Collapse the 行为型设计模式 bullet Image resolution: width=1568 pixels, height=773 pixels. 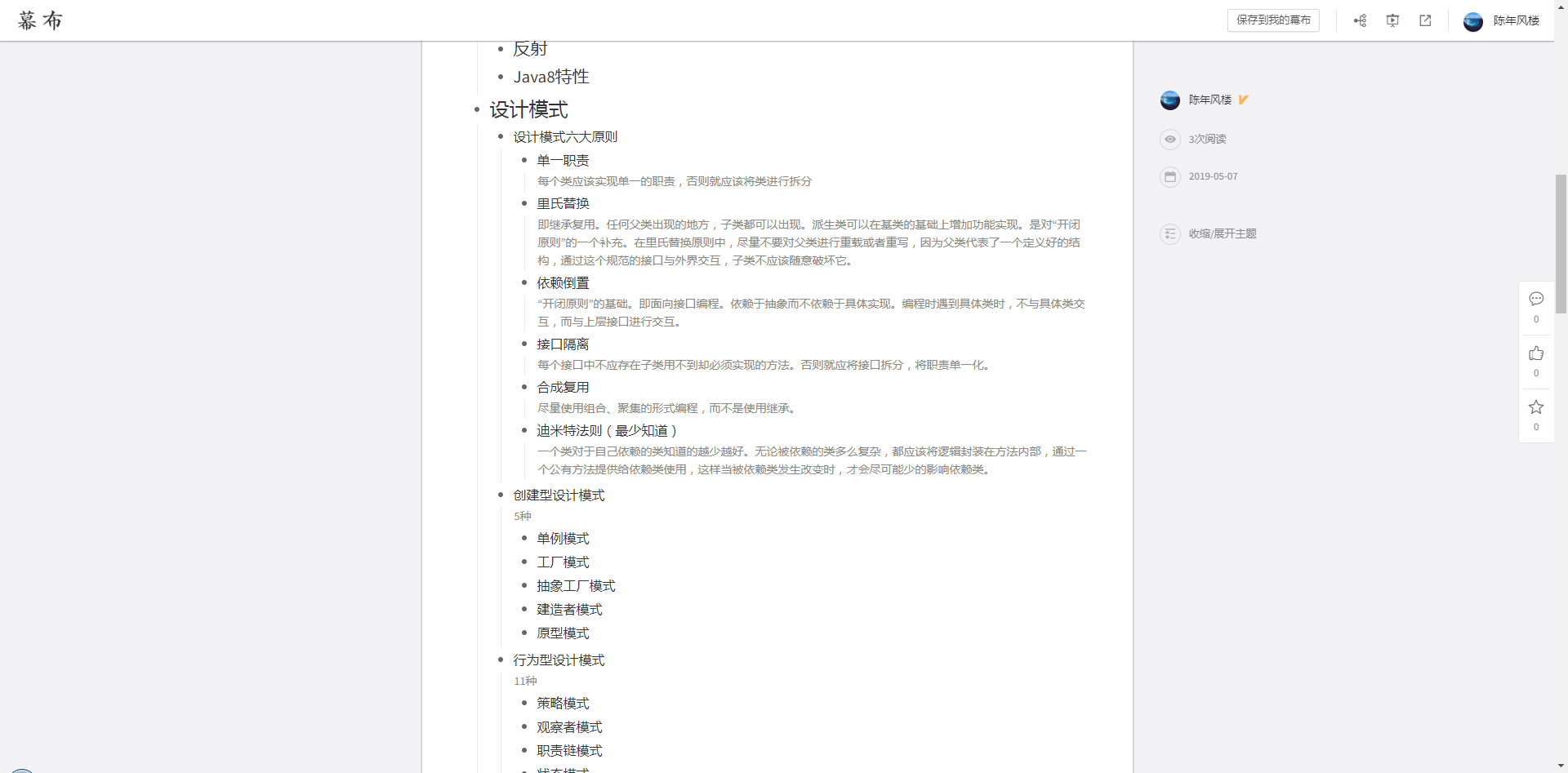501,660
